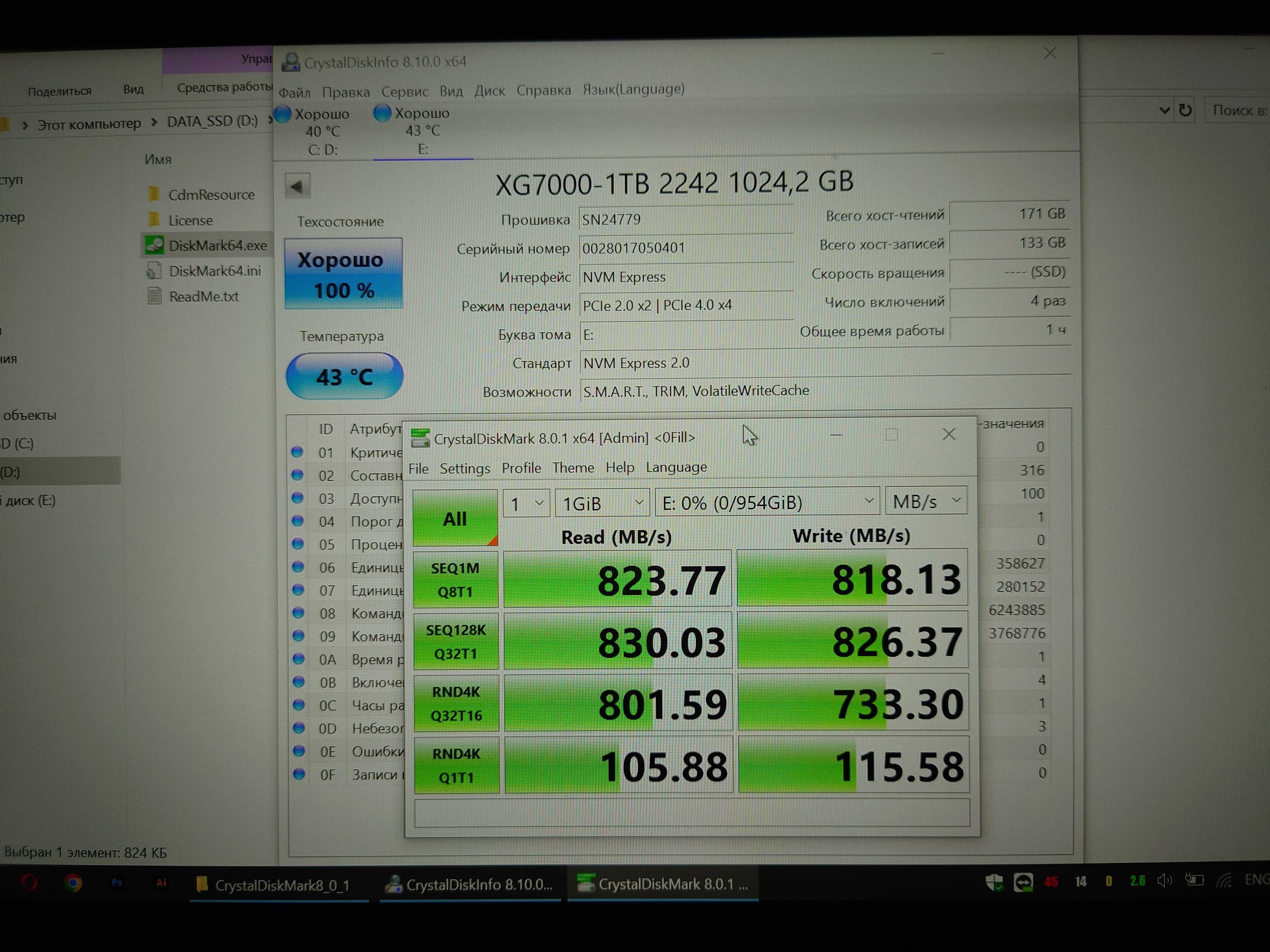Image resolution: width=1270 pixels, height=952 pixels.
Task: Open CrystalDiskMark Help menu
Action: click(x=620, y=467)
